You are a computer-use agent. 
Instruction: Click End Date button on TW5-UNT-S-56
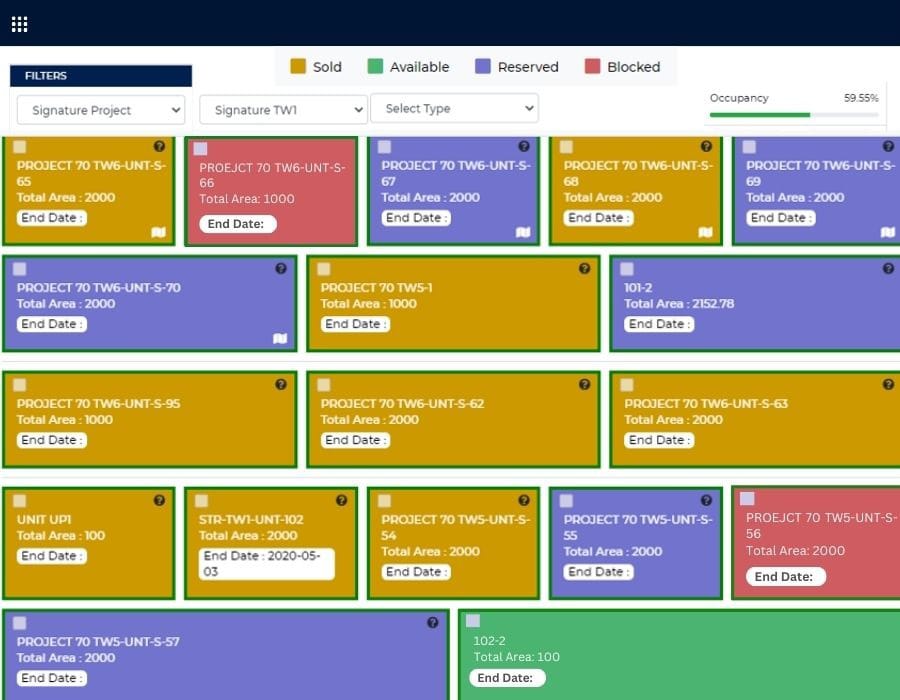tap(785, 576)
